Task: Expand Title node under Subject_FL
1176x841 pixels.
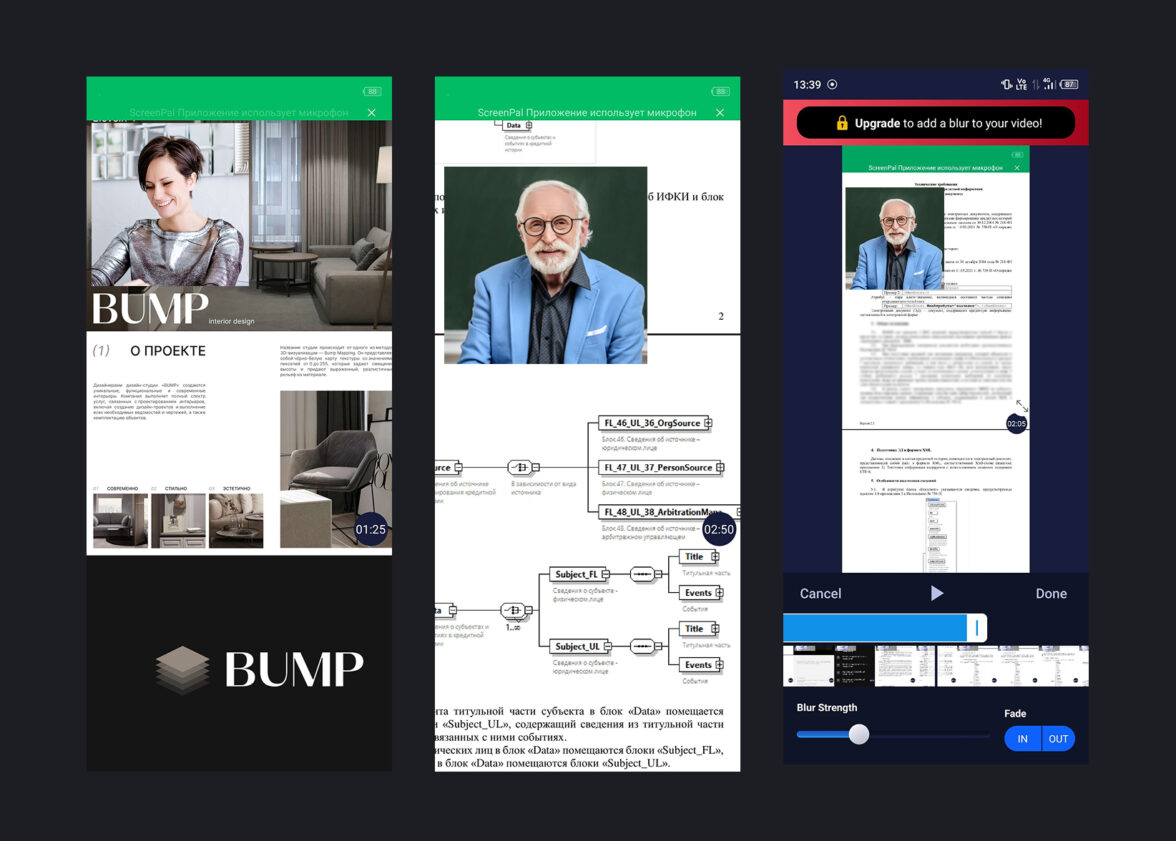Action: pyautogui.click(x=715, y=557)
